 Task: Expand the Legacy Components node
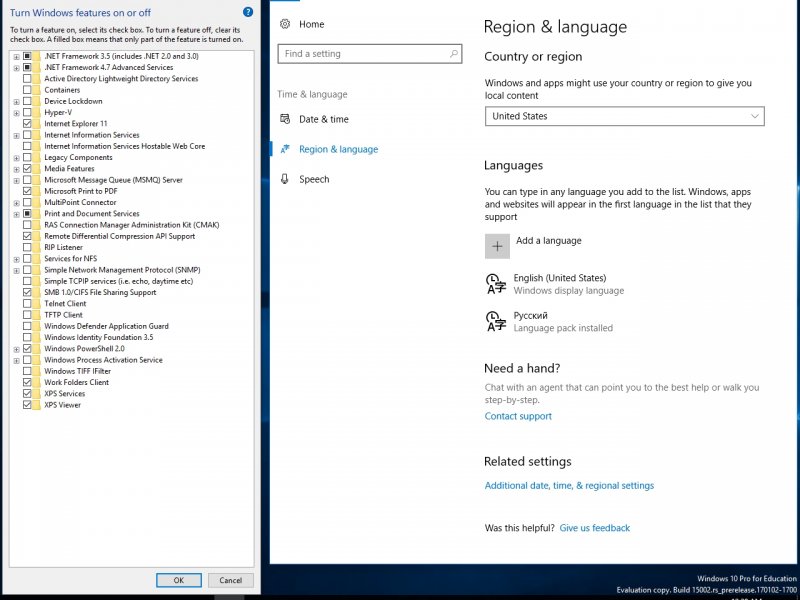pos(16,158)
